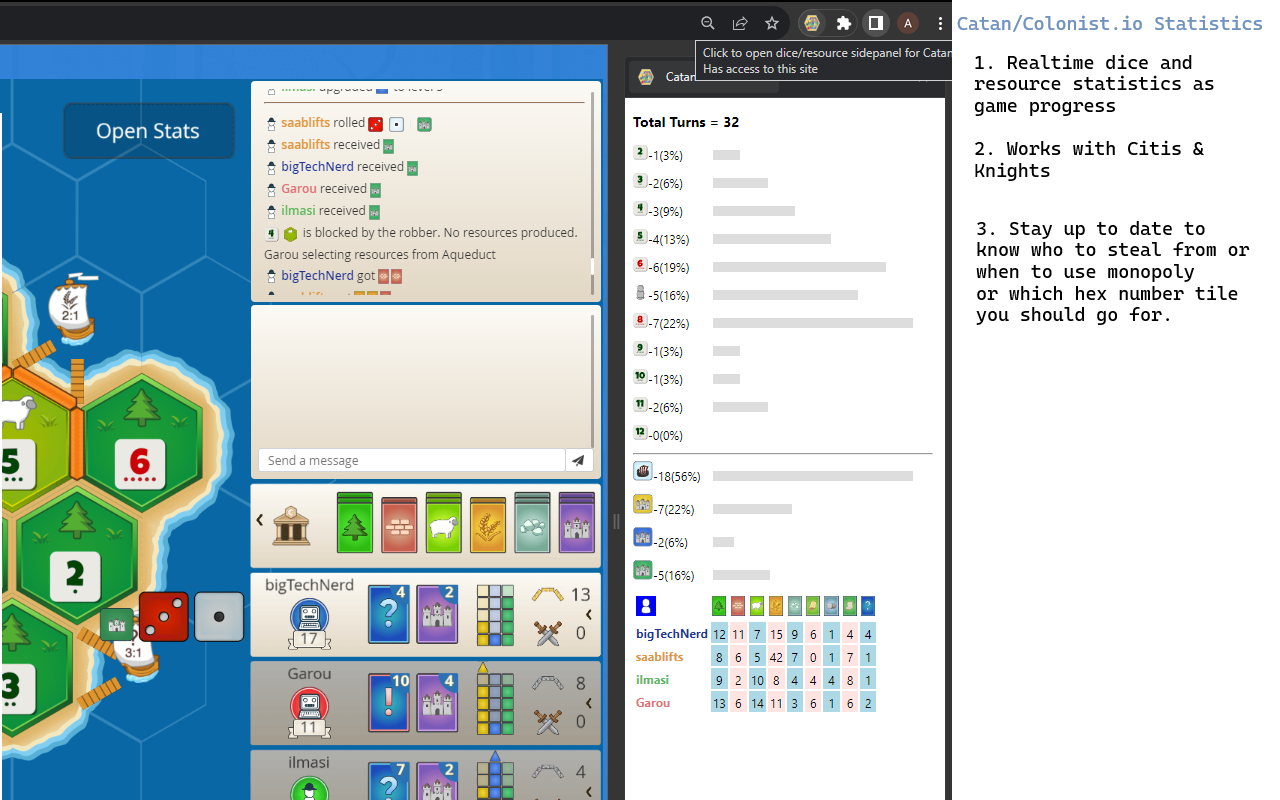The image size is (1280, 800).
Task: Collapse the bank row with its left chevron
Action: coord(260,520)
